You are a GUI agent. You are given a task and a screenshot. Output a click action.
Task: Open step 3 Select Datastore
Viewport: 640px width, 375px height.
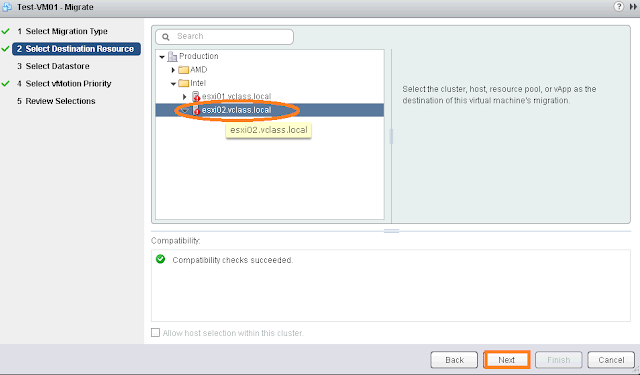pyautogui.click(x=53, y=66)
